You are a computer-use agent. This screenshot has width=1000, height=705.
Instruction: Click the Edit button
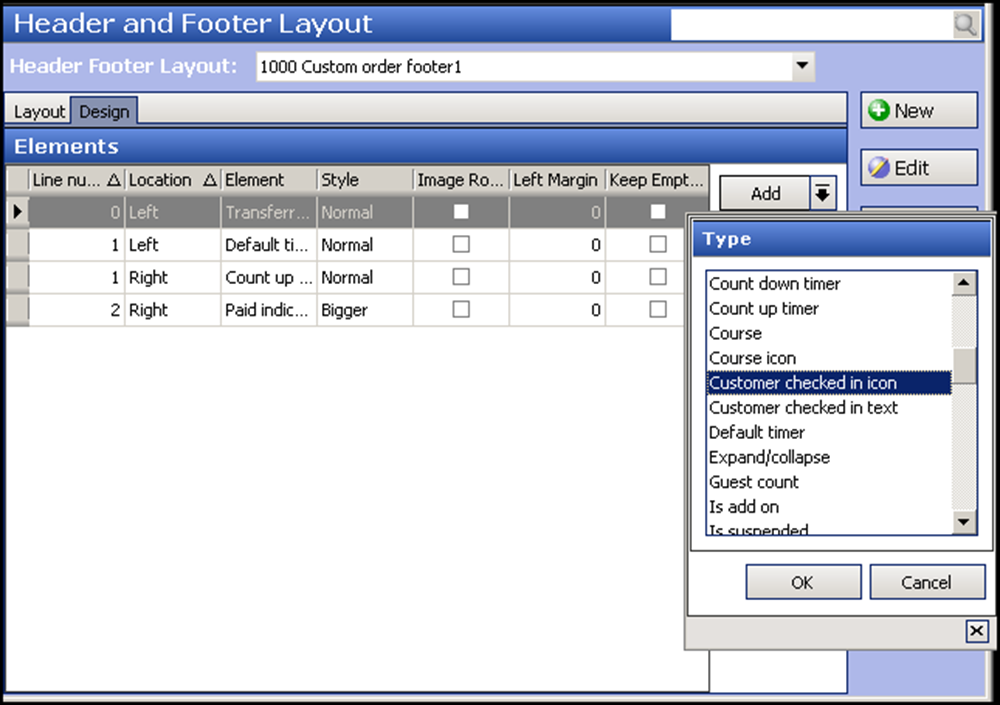(919, 168)
